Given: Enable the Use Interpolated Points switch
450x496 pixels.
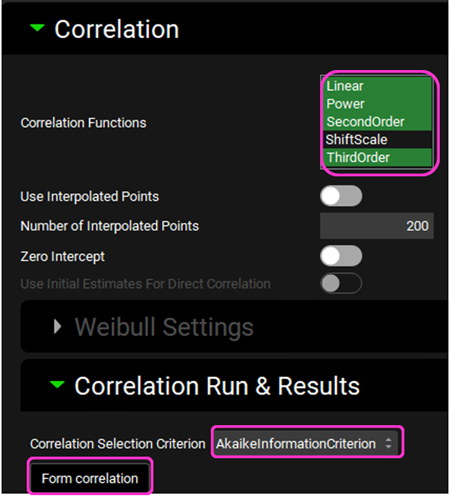Looking at the screenshot, I should coord(341,196).
